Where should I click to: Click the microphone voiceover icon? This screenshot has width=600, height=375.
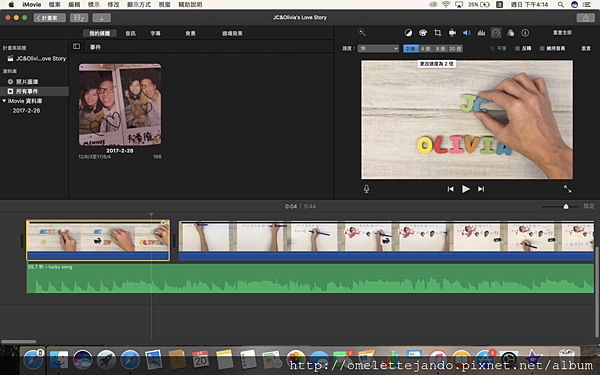click(x=366, y=189)
